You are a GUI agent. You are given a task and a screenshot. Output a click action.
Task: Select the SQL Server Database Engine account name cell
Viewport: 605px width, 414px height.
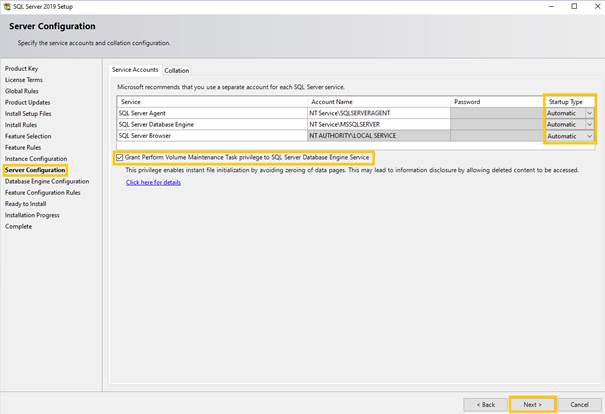pyautogui.click(x=378, y=125)
